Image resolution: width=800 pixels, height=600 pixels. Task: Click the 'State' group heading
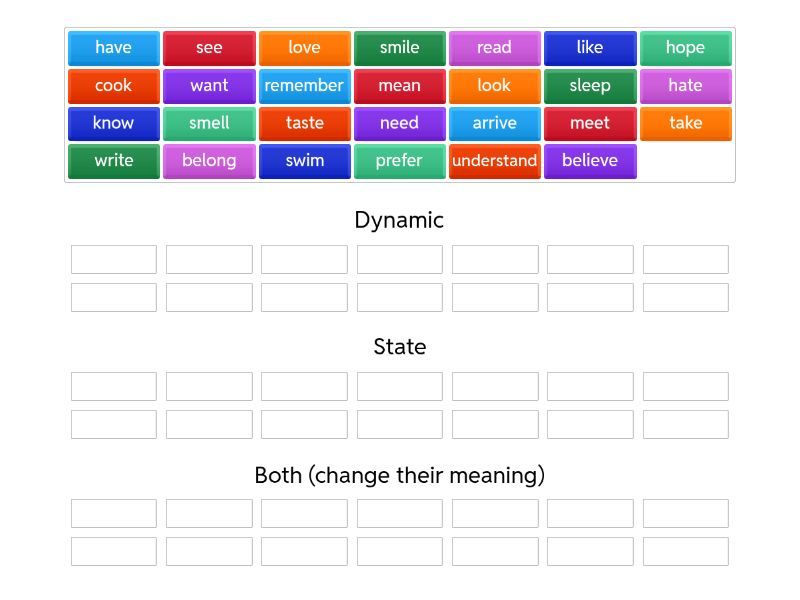399,347
